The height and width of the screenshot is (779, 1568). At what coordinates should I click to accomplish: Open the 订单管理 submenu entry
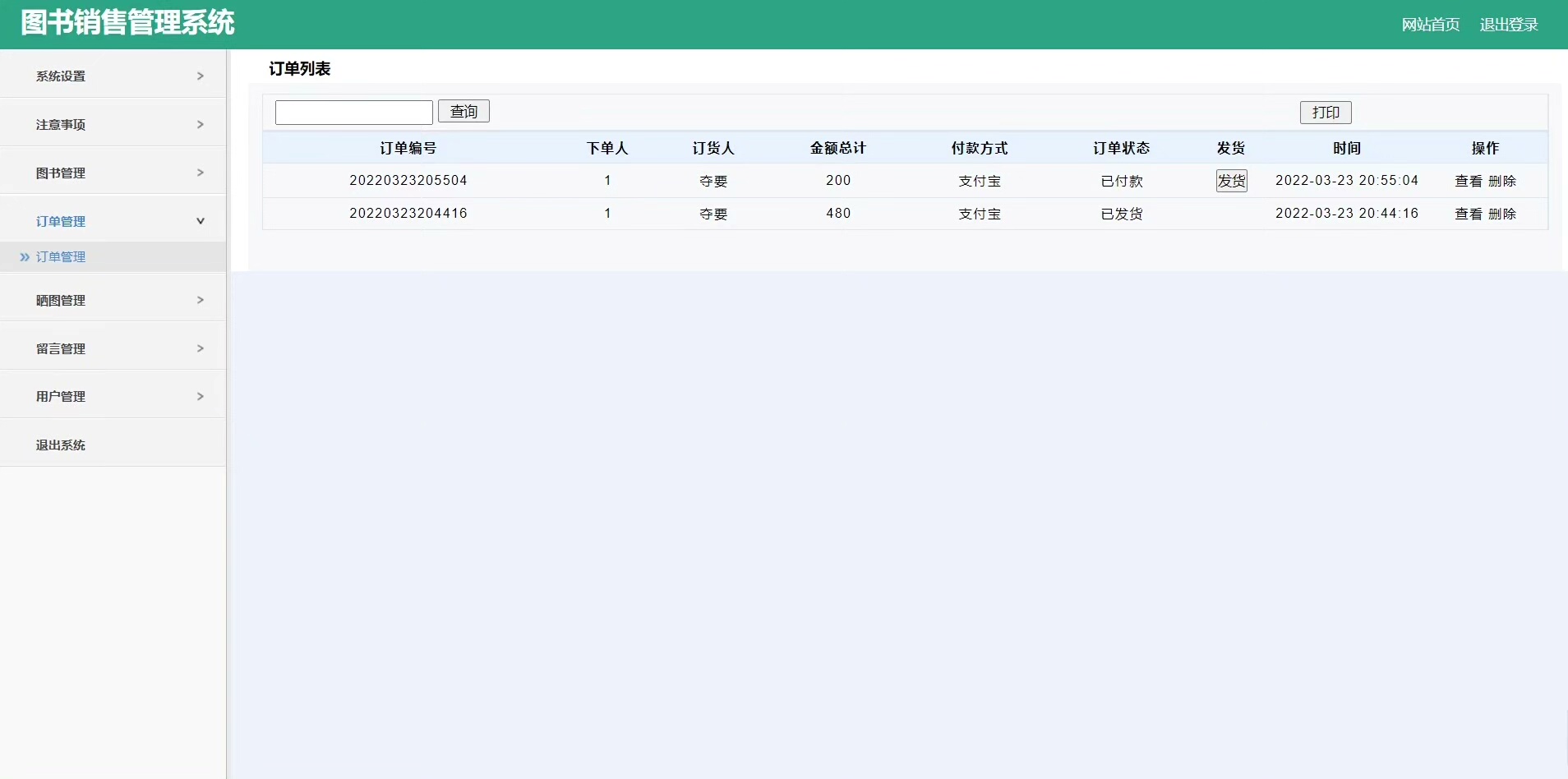coord(61,257)
